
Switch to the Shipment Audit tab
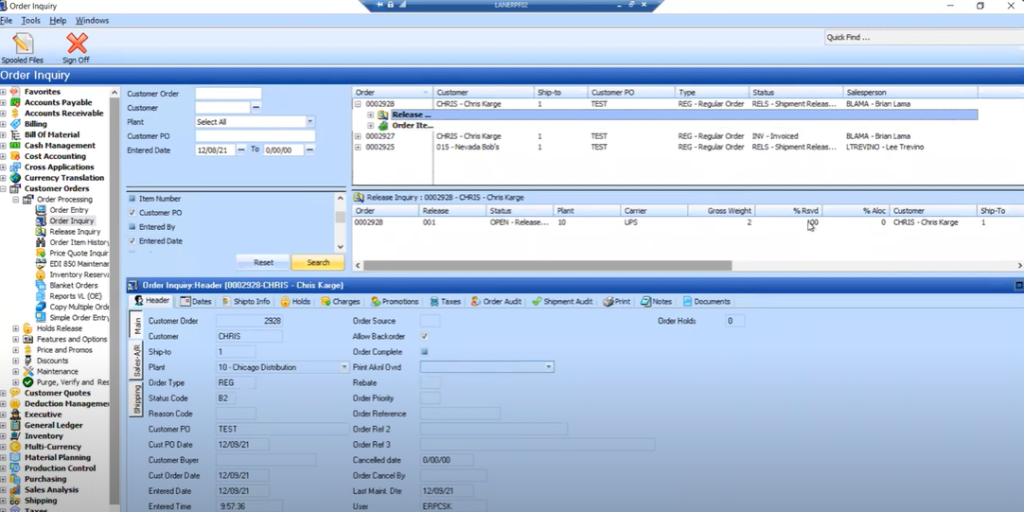[562, 302]
